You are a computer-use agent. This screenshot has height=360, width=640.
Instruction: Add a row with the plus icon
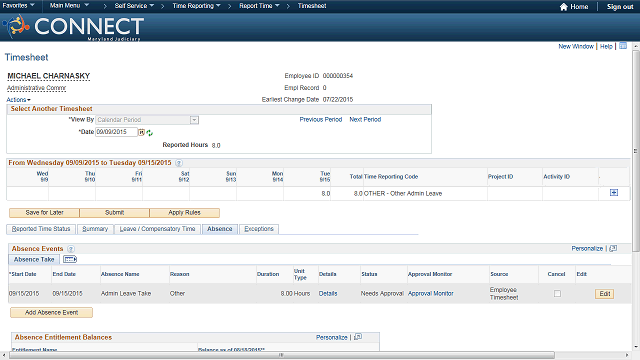pos(613,193)
